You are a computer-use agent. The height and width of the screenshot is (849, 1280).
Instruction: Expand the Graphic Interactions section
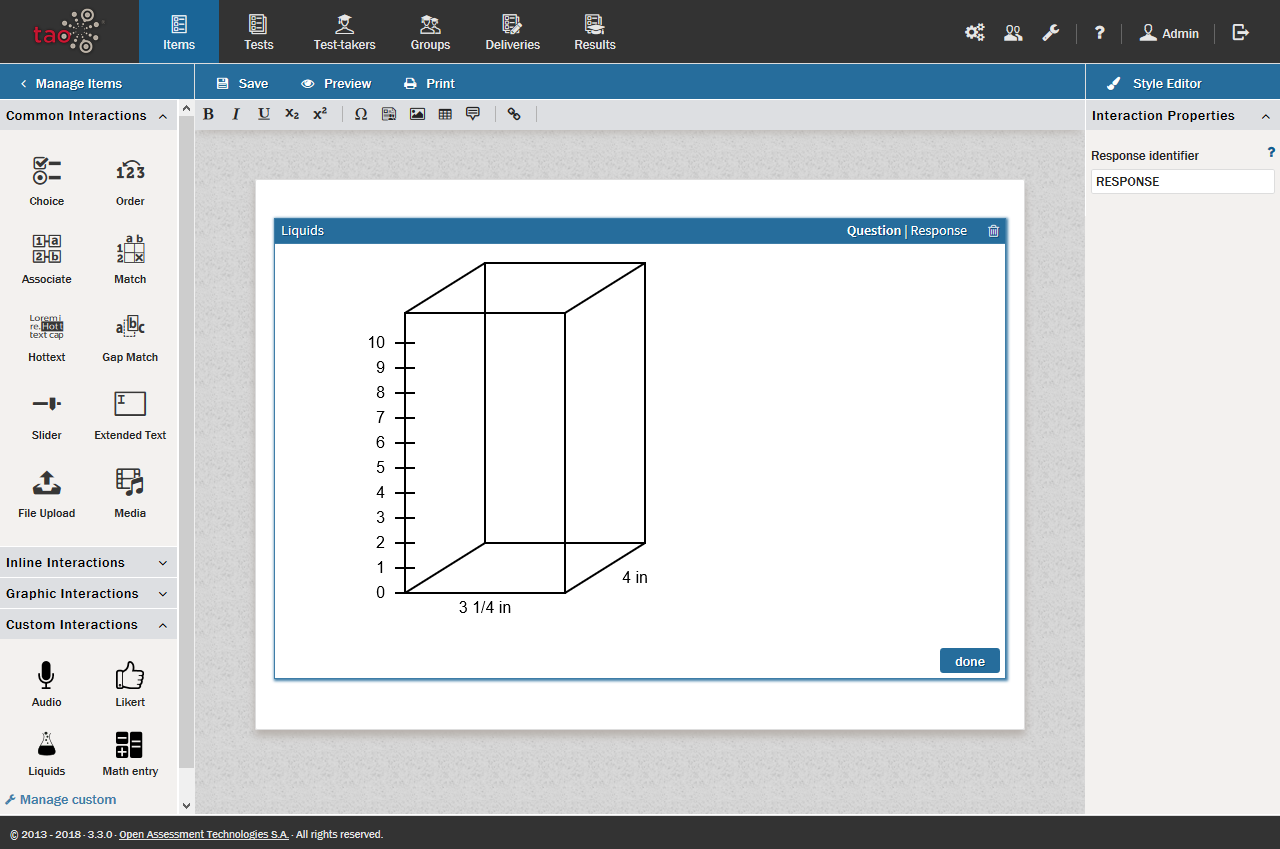pos(88,594)
